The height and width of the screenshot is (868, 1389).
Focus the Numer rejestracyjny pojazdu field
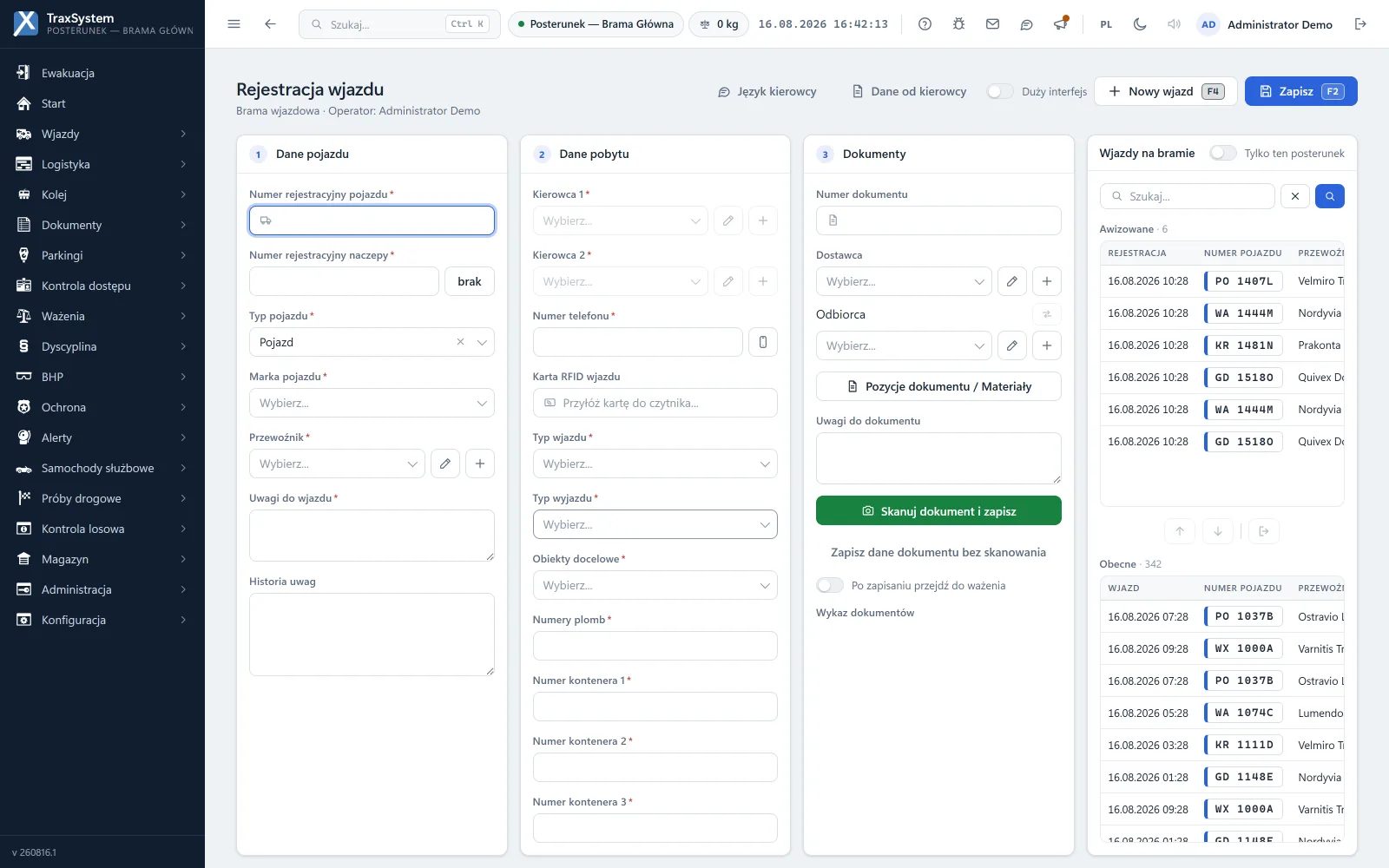point(372,220)
